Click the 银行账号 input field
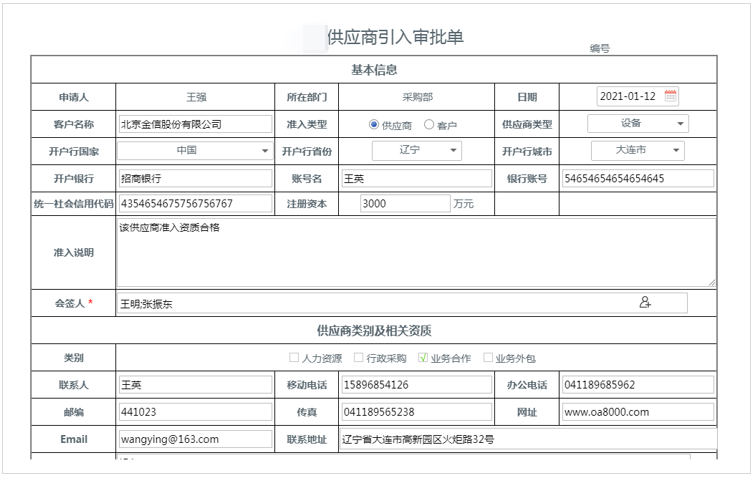 point(637,178)
